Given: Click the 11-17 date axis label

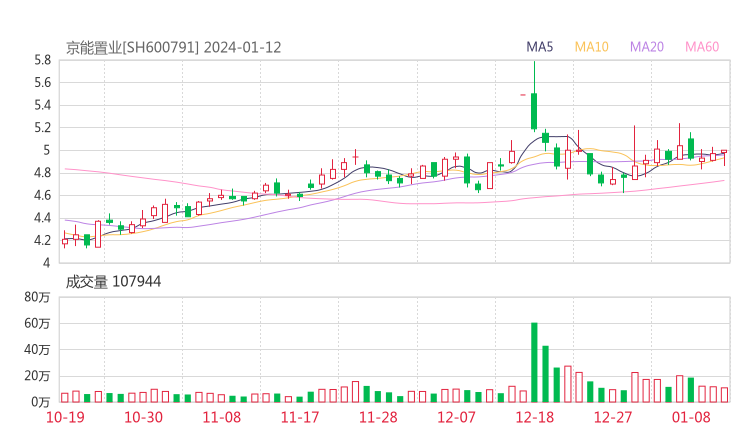Looking at the screenshot, I should click(300, 417).
